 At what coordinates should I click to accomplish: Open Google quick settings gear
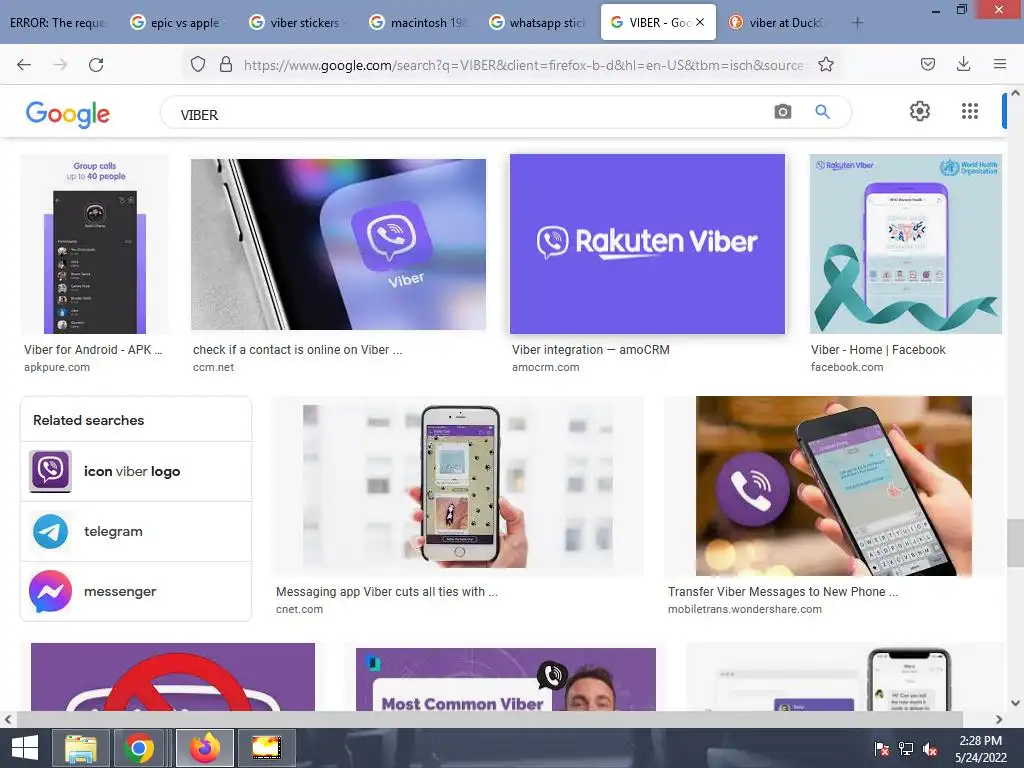(920, 111)
